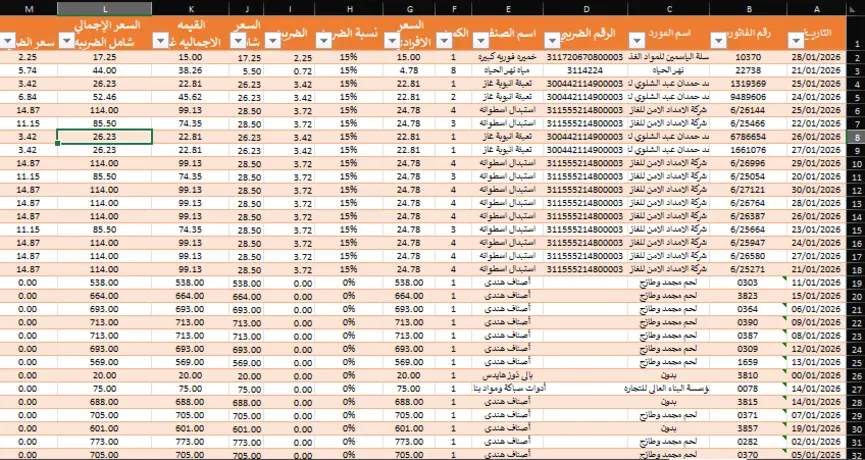Click invoice number cell 1319369
Screen dimensions: 865x460
coord(748,84)
